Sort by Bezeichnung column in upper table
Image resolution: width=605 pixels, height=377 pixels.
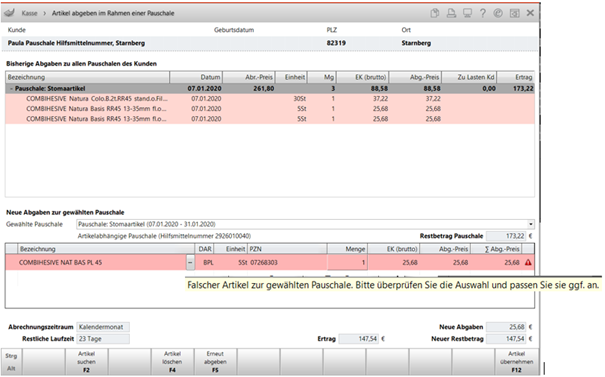pyautogui.click(x=88, y=77)
